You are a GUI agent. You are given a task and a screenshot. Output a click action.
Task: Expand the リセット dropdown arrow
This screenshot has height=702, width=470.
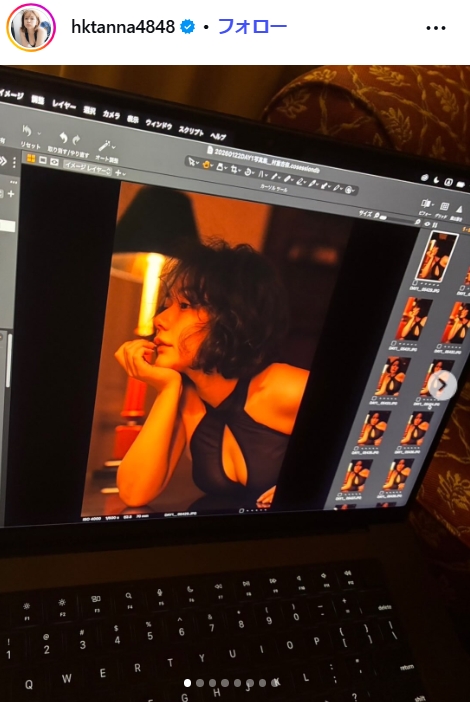pos(38,133)
